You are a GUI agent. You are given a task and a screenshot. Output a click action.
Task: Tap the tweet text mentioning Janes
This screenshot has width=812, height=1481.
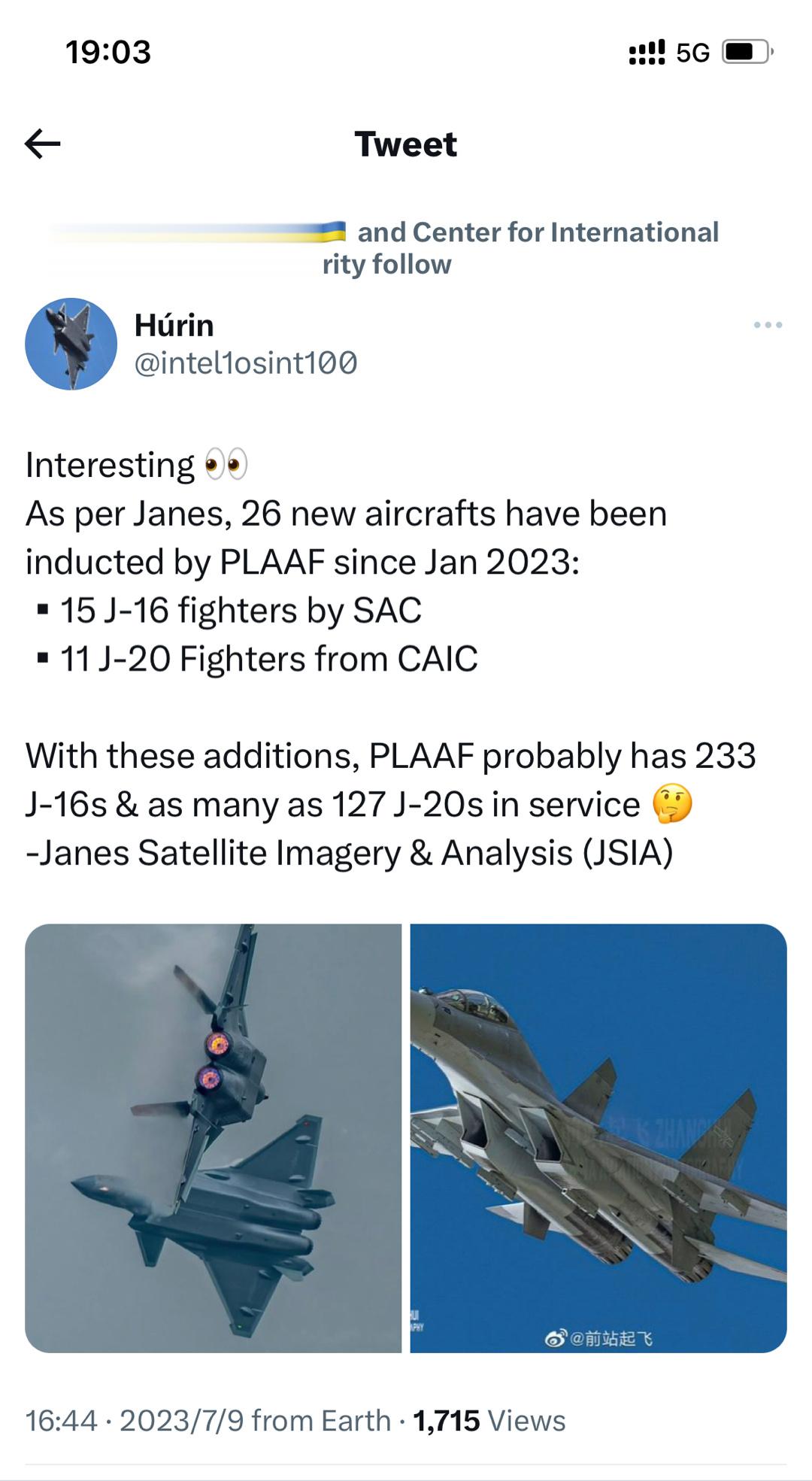[x=391, y=658]
